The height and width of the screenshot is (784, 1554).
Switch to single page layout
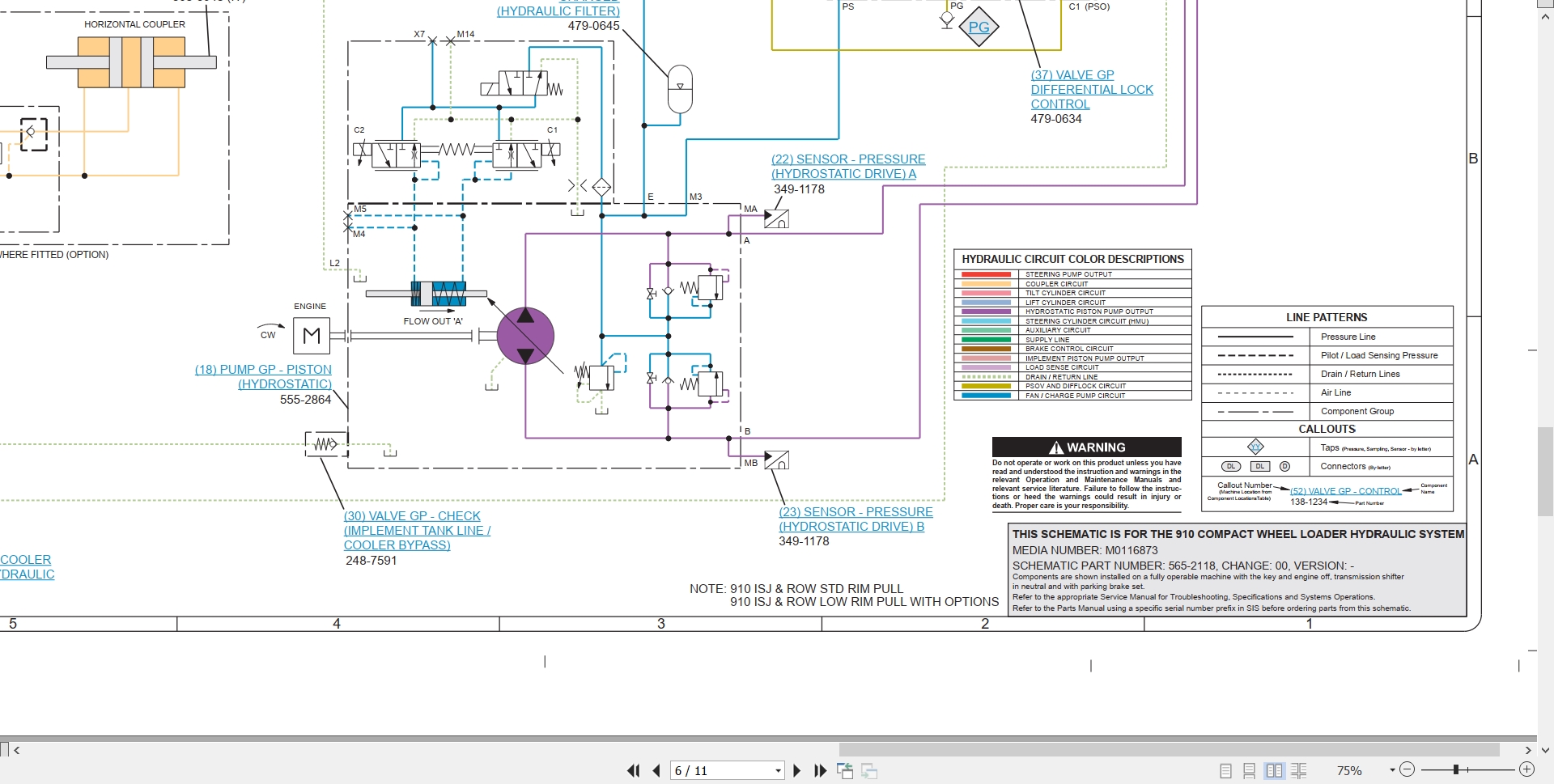1225,771
